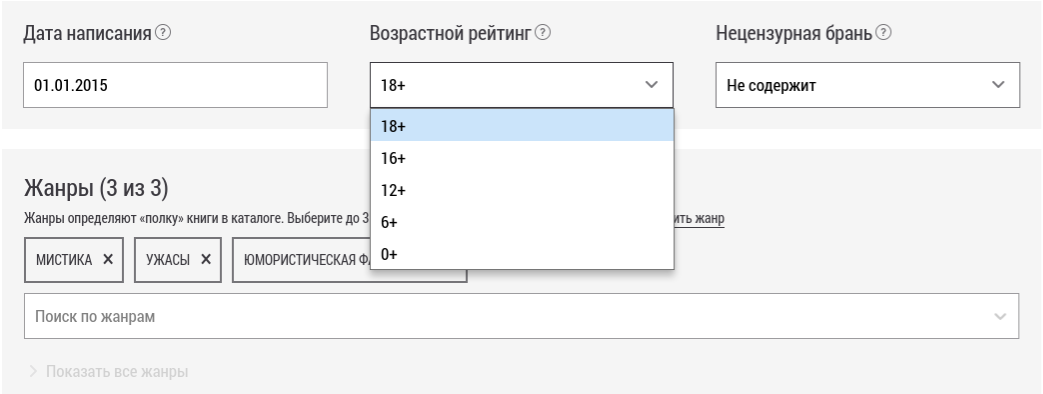The height and width of the screenshot is (394, 1043).
Task: Click the Поиск по жанрам search field
Action: (x=522, y=316)
